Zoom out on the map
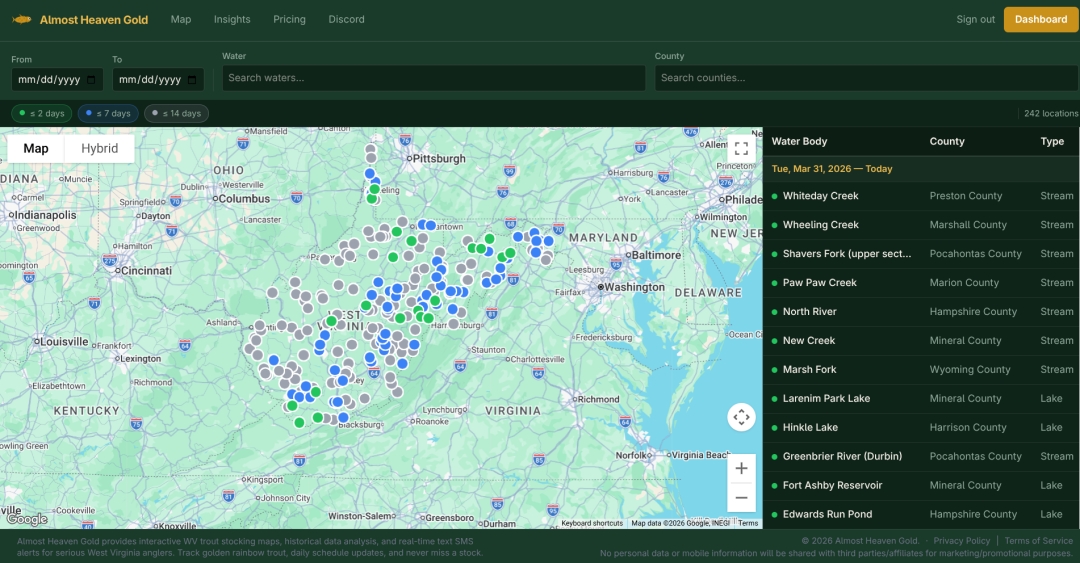 pos(741,497)
